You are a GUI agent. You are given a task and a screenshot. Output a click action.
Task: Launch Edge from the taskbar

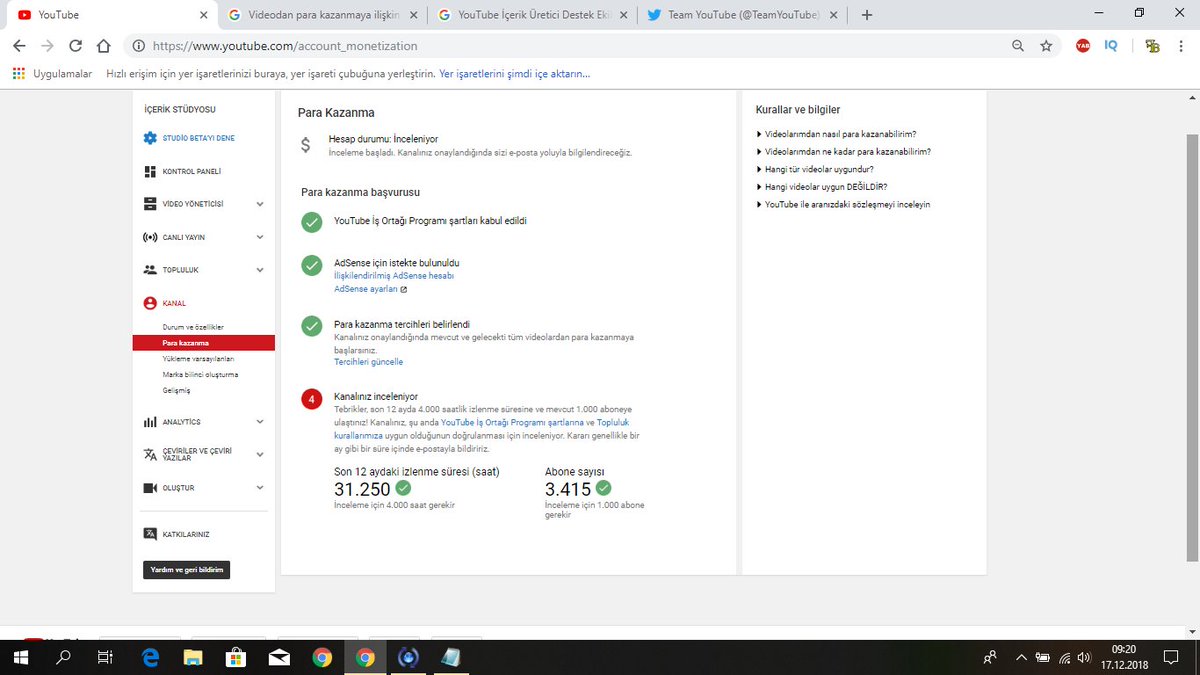click(x=151, y=657)
